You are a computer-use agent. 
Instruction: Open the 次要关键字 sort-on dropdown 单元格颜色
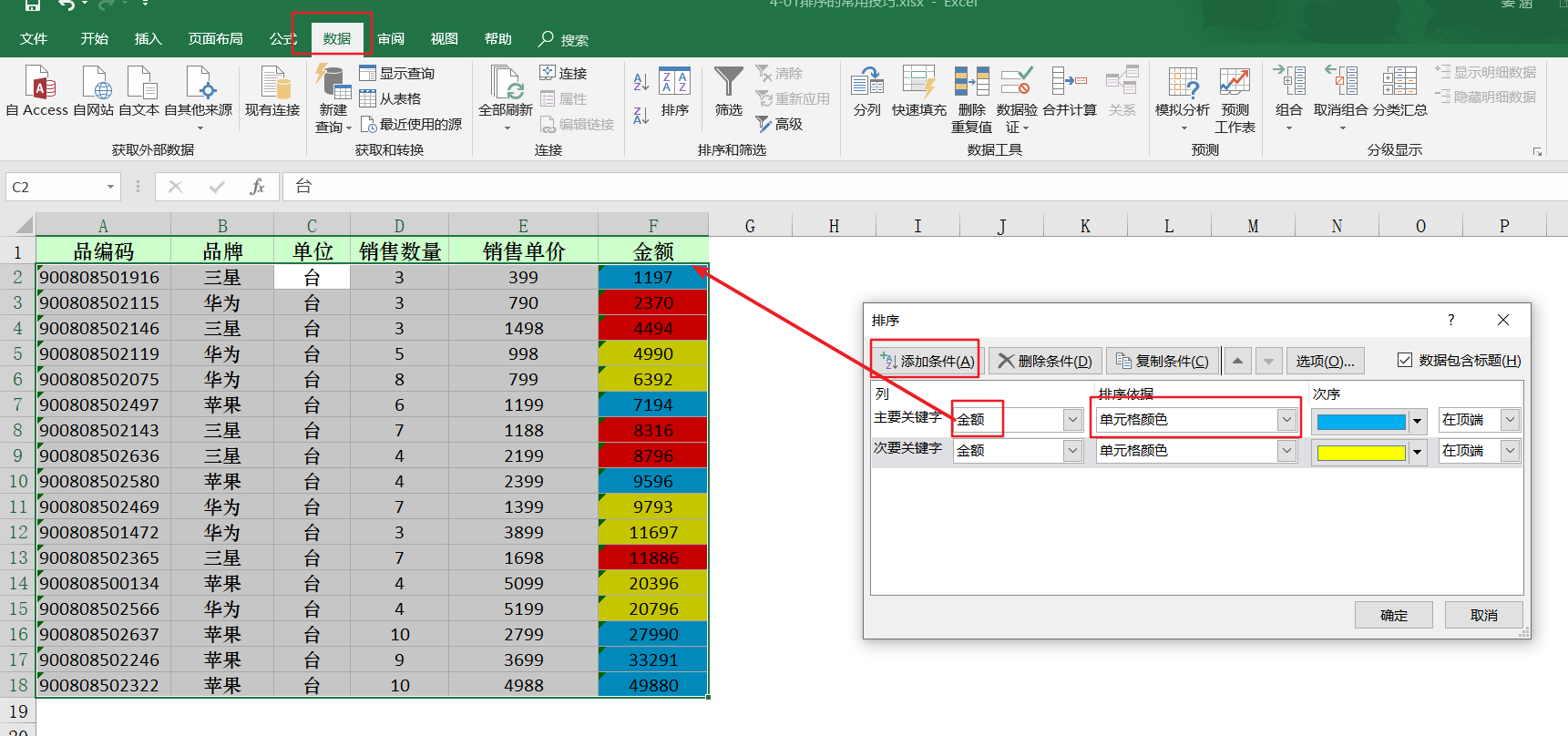(x=1286, y=451)
